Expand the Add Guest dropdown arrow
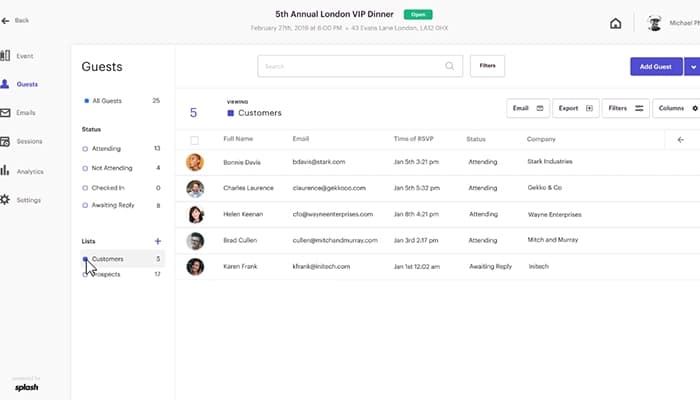This screenshot has height=400, width=700. (x=692, y=66)
